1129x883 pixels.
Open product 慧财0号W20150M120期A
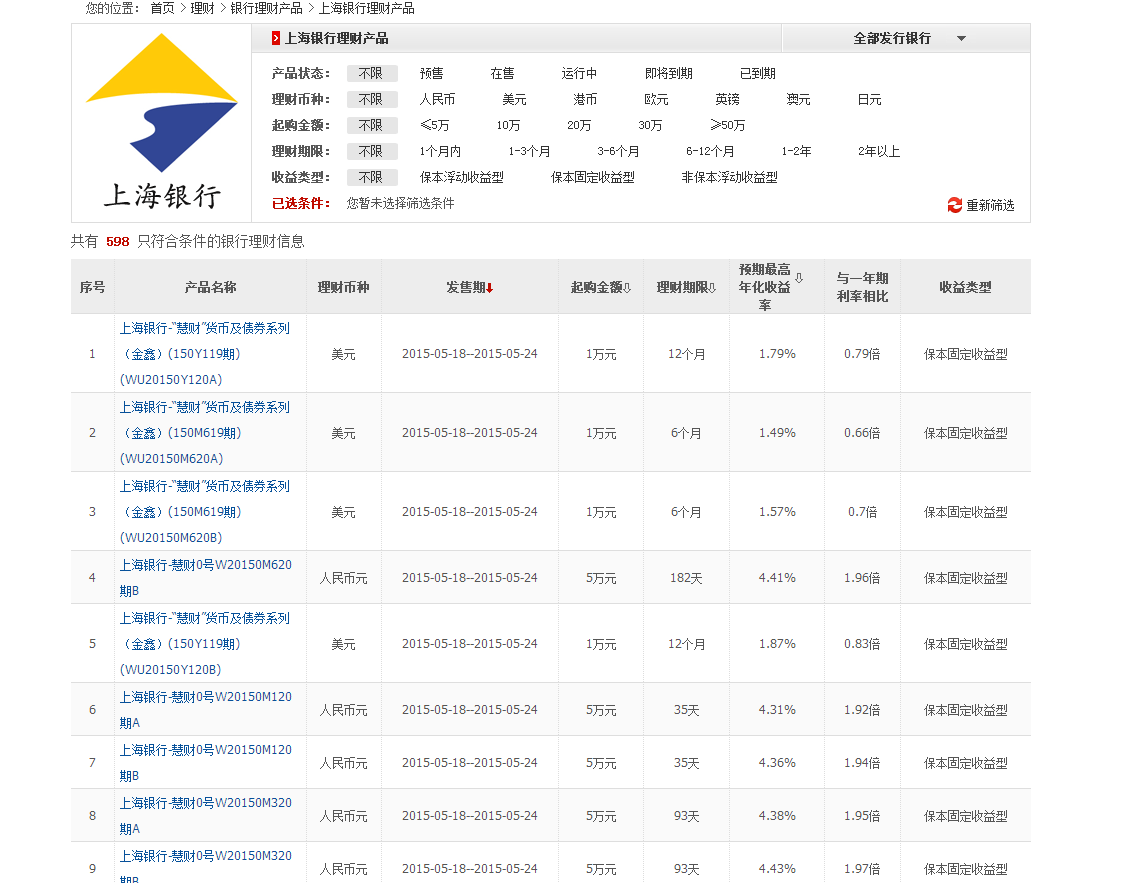[x=206, y=709]
